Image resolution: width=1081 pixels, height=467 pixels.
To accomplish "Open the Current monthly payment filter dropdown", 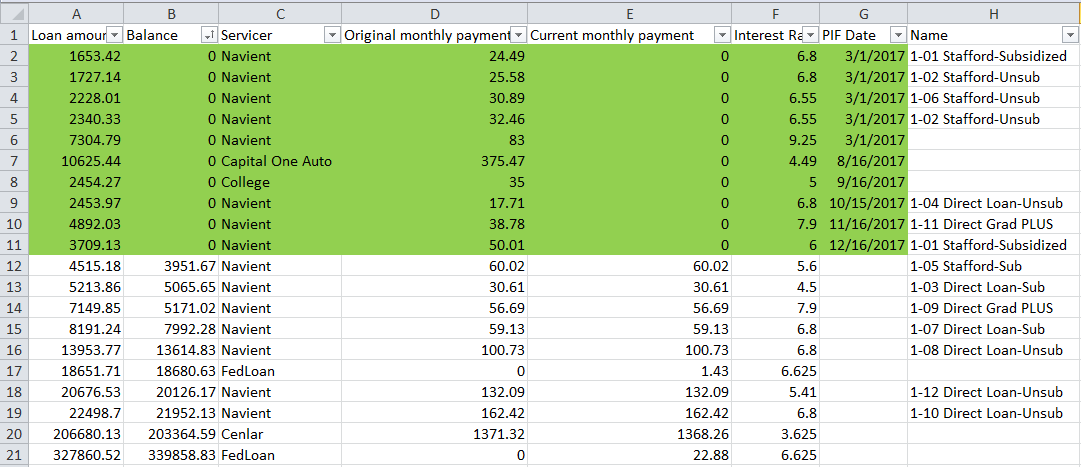I will pyautogui.click(x=723, y=35).
